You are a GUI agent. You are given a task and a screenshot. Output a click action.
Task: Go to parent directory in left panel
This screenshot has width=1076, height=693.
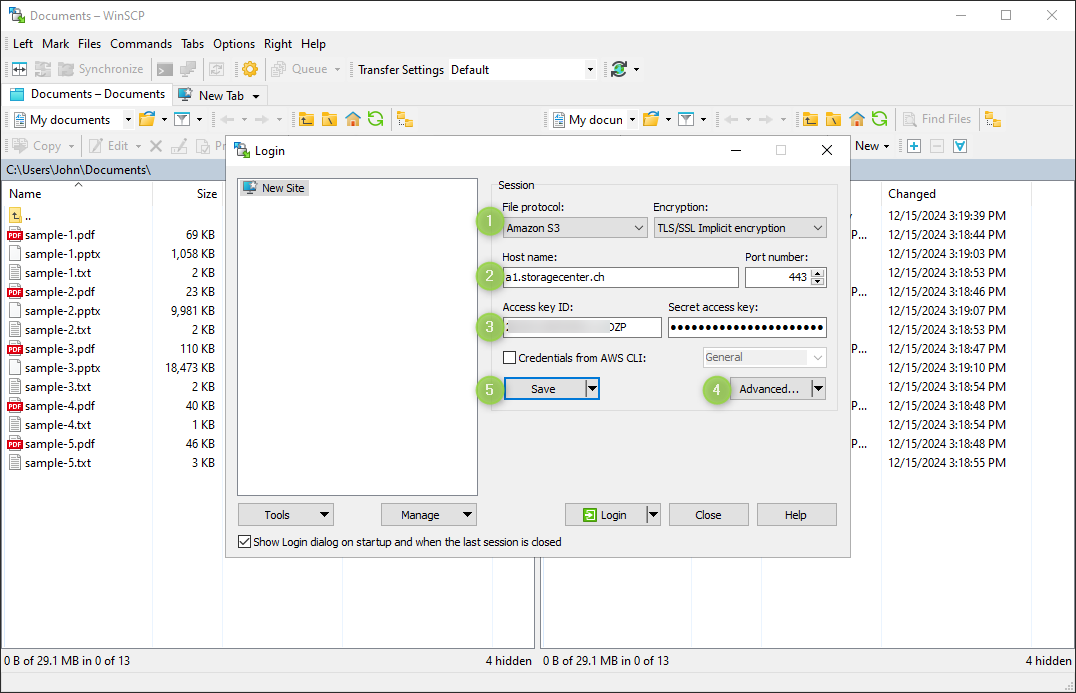pos(306,119)
